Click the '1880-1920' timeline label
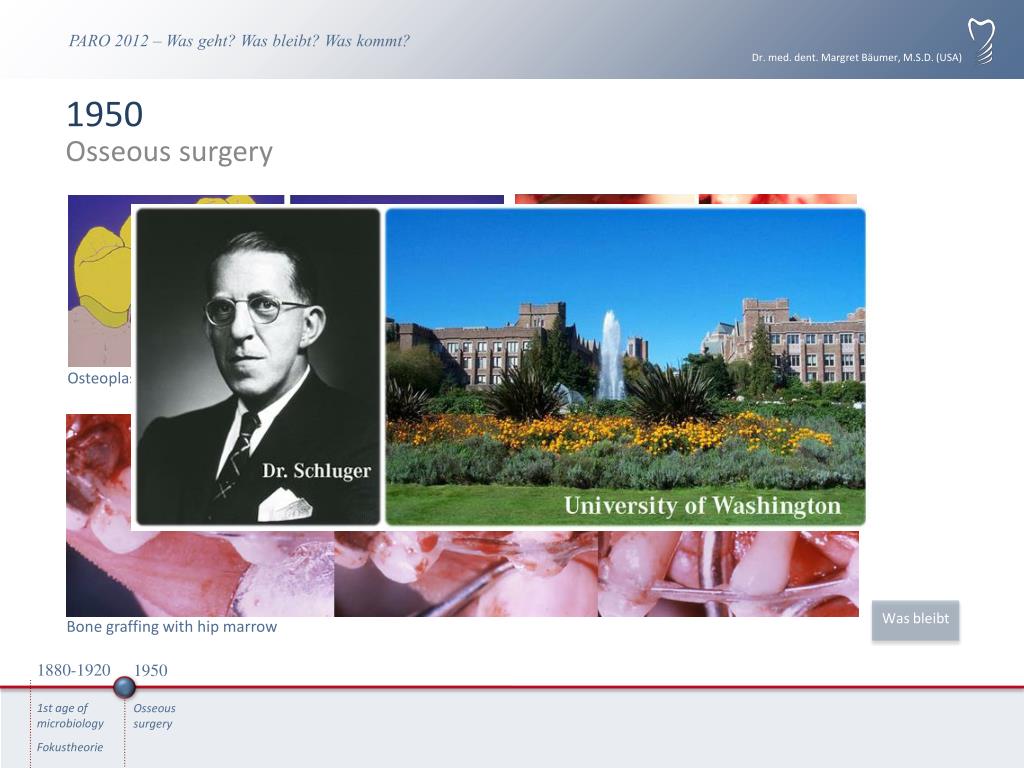Viewport: 1024px width, 768px height. [74, 670]
